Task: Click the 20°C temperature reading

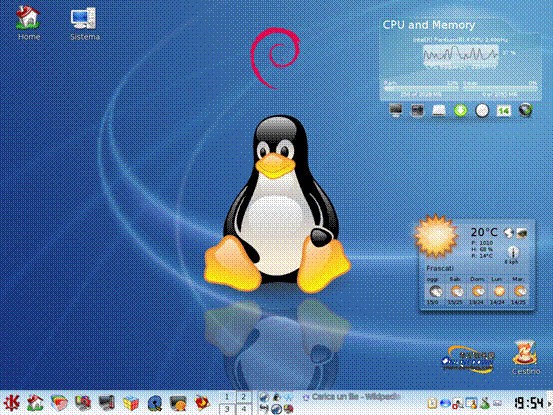Action: (x=484, y=232)
